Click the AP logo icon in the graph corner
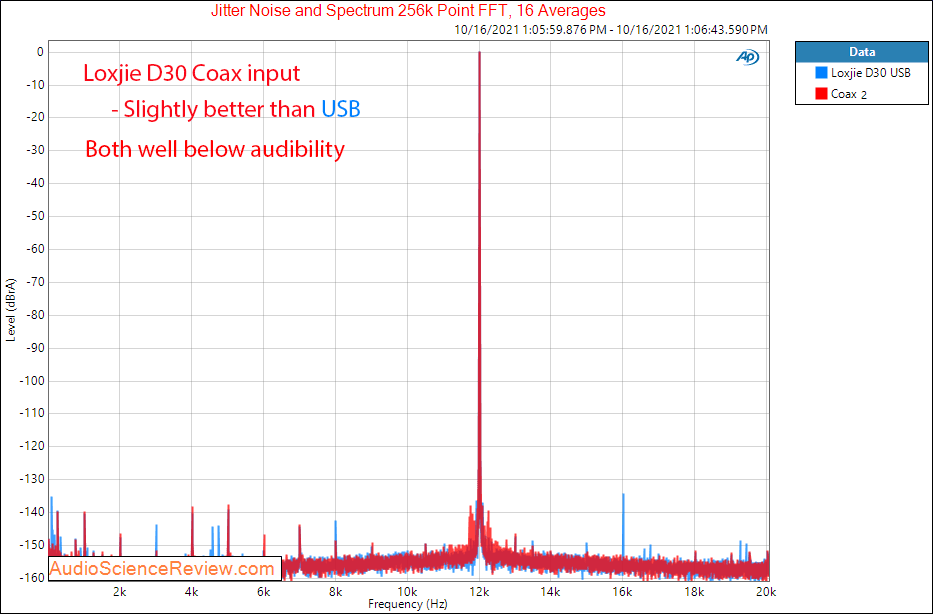Screen dimensions: 933x614 [747, 57]
